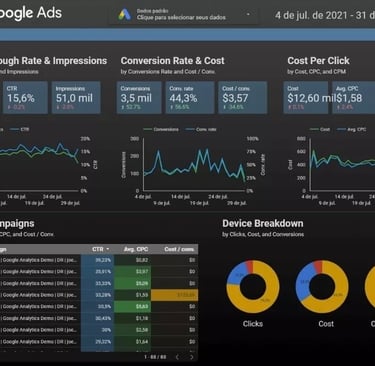The image size is (375, 366).
Task: Click the 30% CTR cell
Action: click(97, 330)
